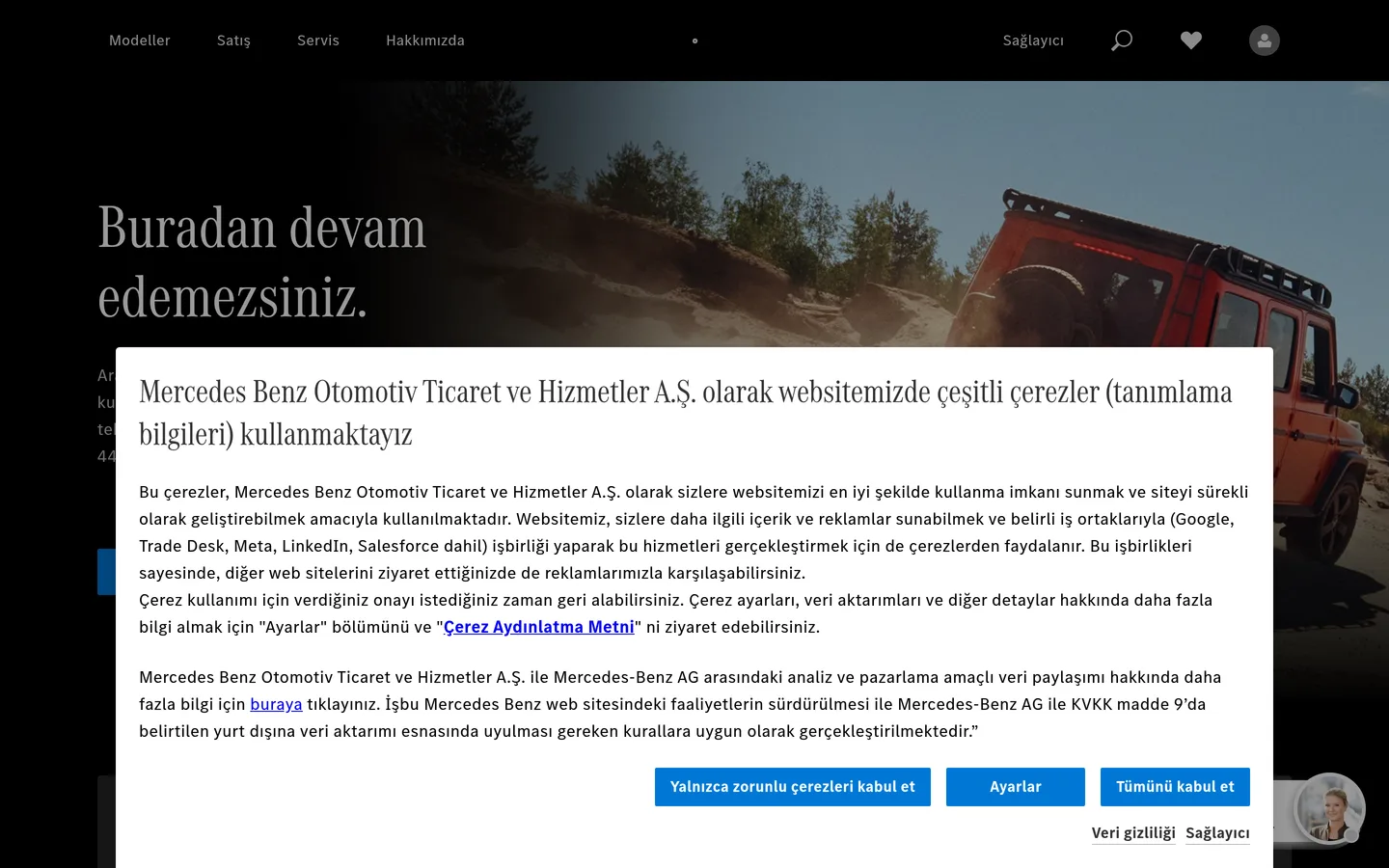Accept only required cookies
Image resolution: width=1389 pixels, height=868 pixels.
pyautogui.click(x=793, y=787)
